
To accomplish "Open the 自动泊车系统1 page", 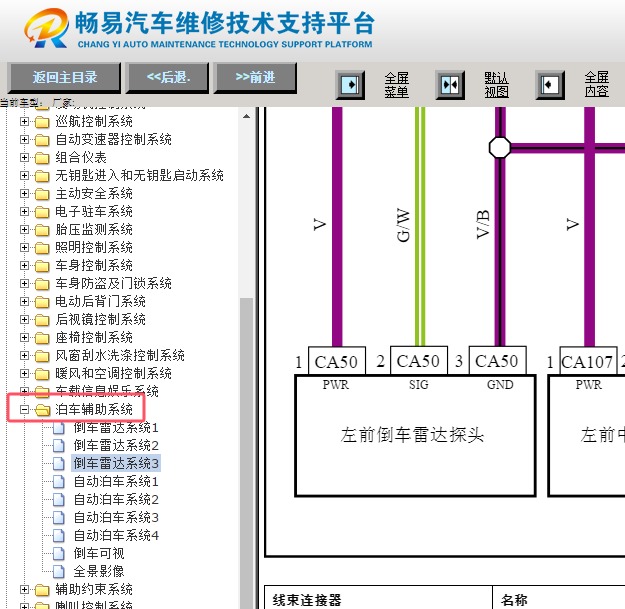I will click(x=116, y=481).
